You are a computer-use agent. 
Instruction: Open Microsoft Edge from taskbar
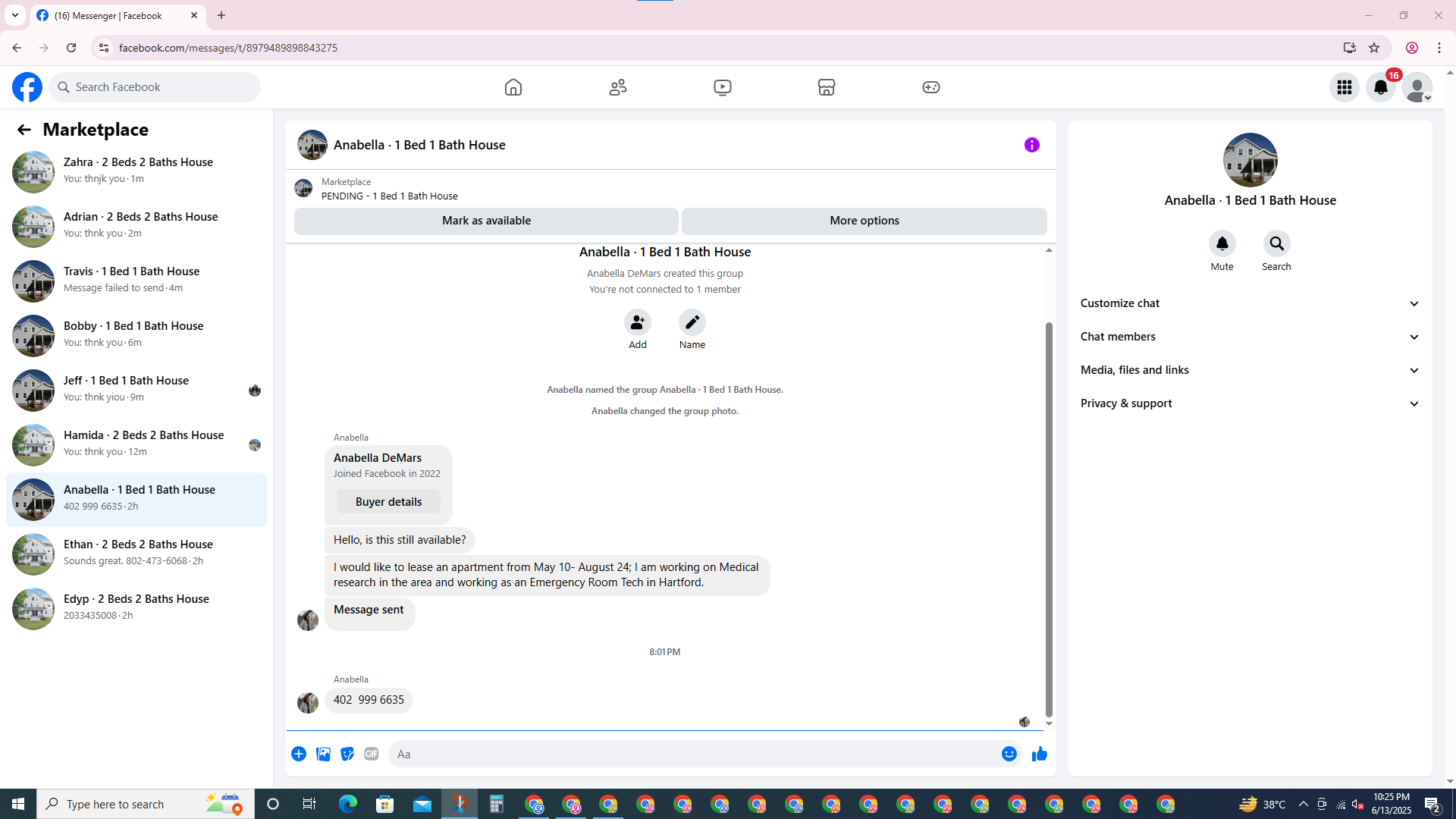(348, 804)
